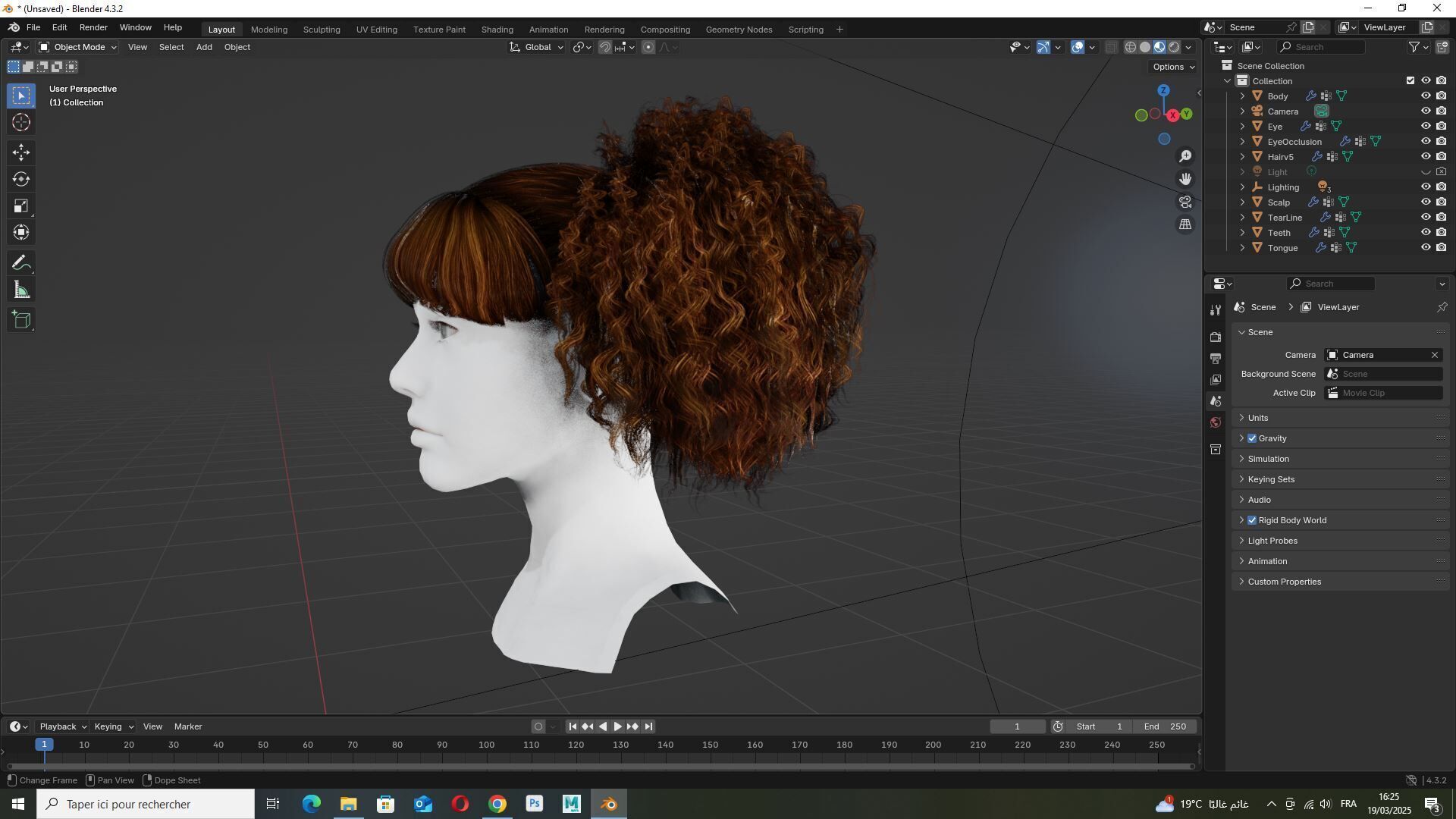Open the Object Mode dropdown
The width and height of the screenshot is (1456, 819).
(x=77, y=47)
